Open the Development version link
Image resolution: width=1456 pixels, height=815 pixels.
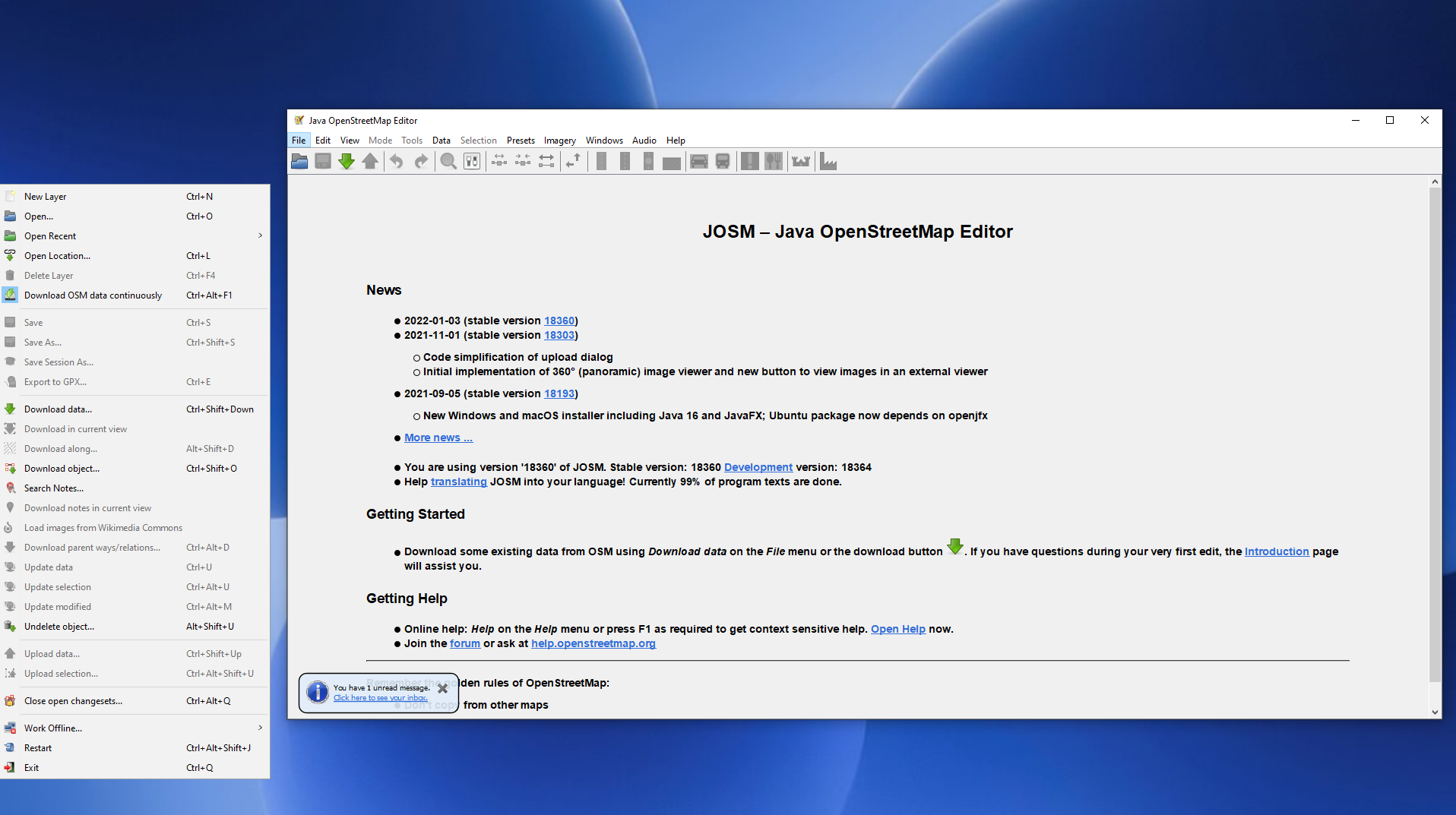758,467
